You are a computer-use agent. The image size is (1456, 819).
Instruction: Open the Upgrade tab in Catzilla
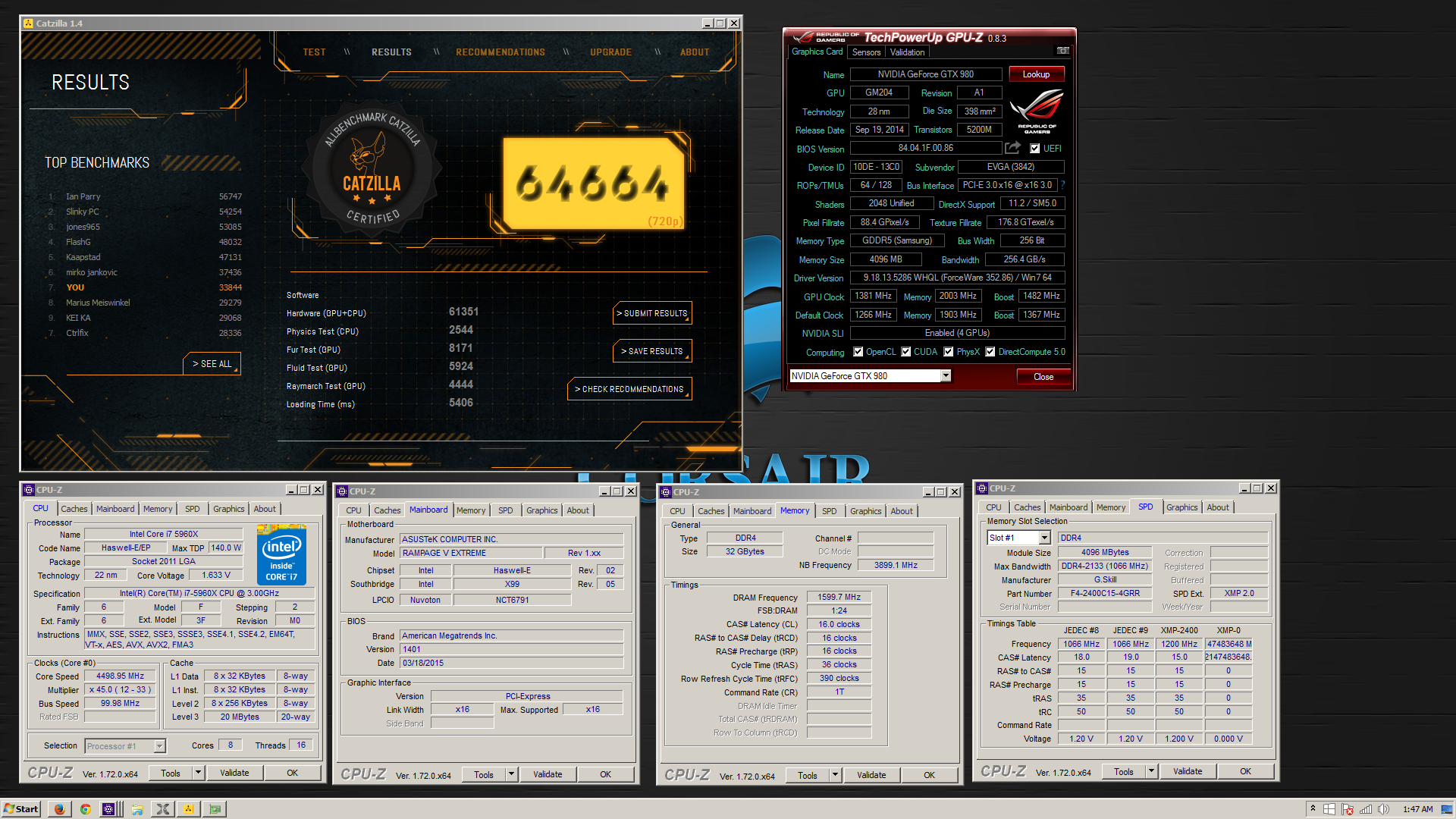[x=610, y=52]
